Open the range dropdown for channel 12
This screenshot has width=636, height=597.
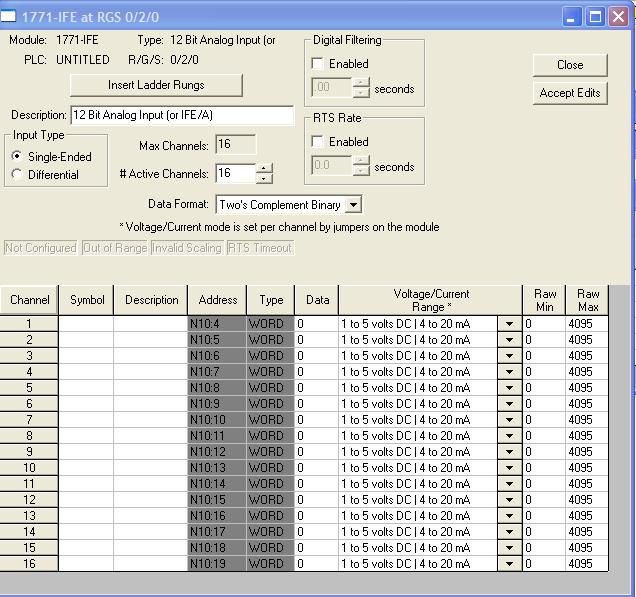(x=509, y=500)
